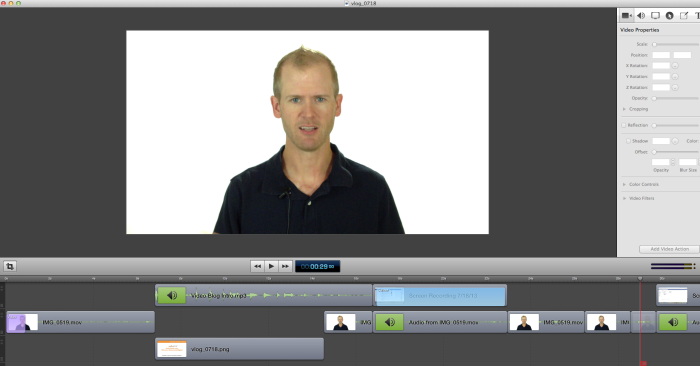Select the IMG_0519.mov clip after the Audio clip
Screen dimensions: 700x366
click(546, 322)
